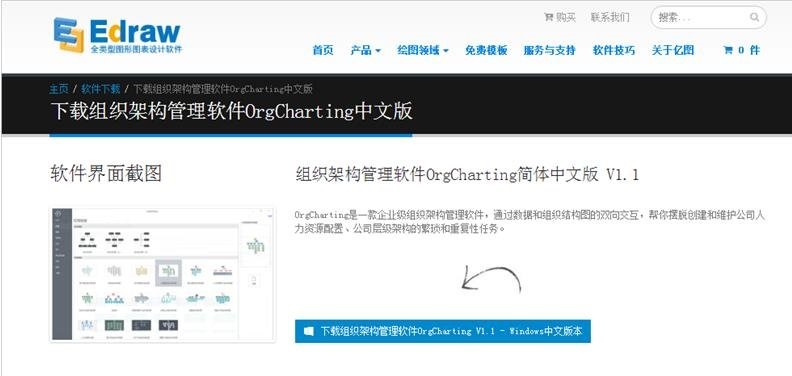
Task: Focus the 搜索 input field
Action: pyautogui.click(x=708, y=18)
